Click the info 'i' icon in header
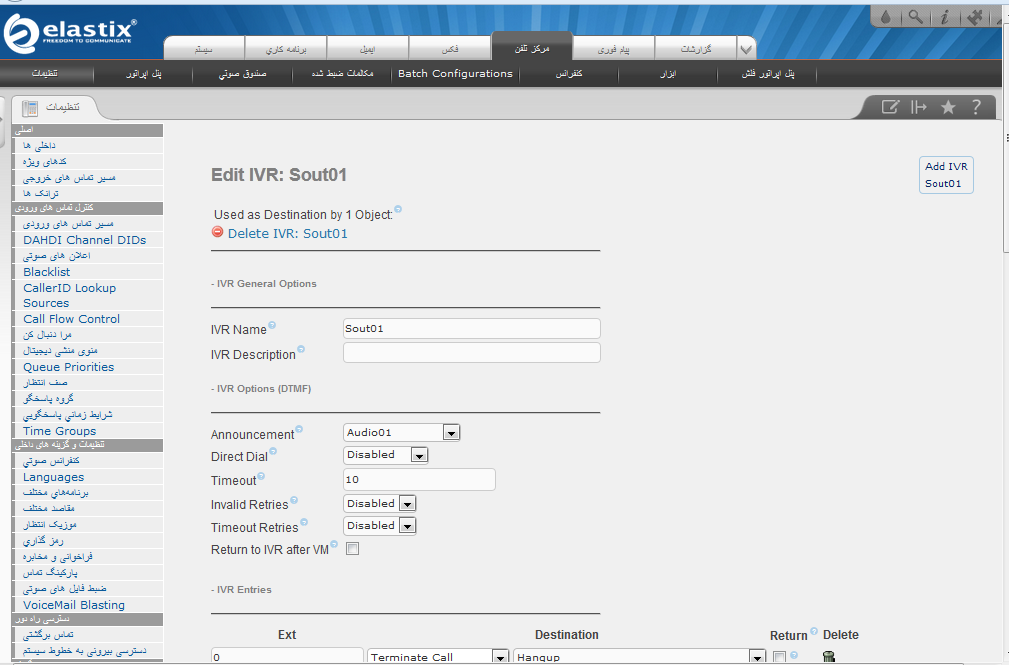This screenshot has width=1009, height=665. [945, 17]
